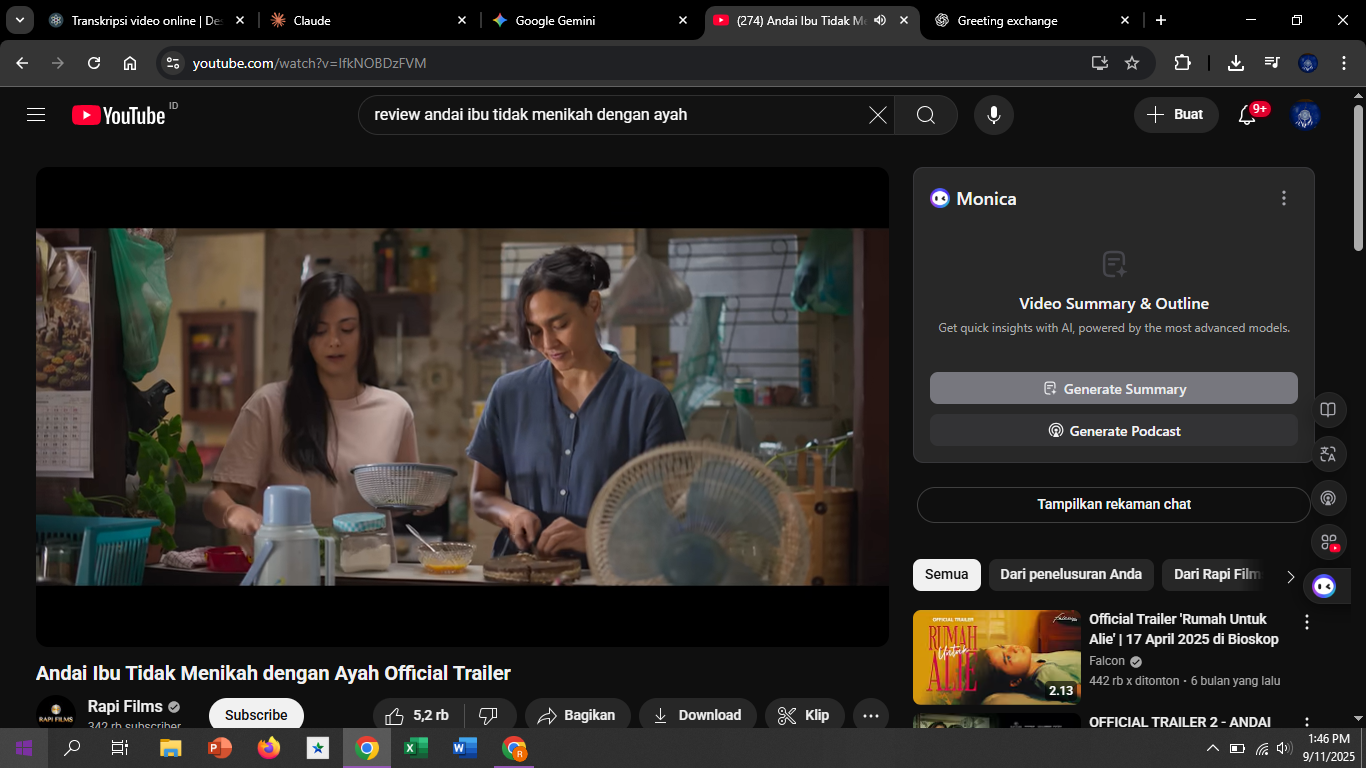Dislike the trailer video

[489, 716]
